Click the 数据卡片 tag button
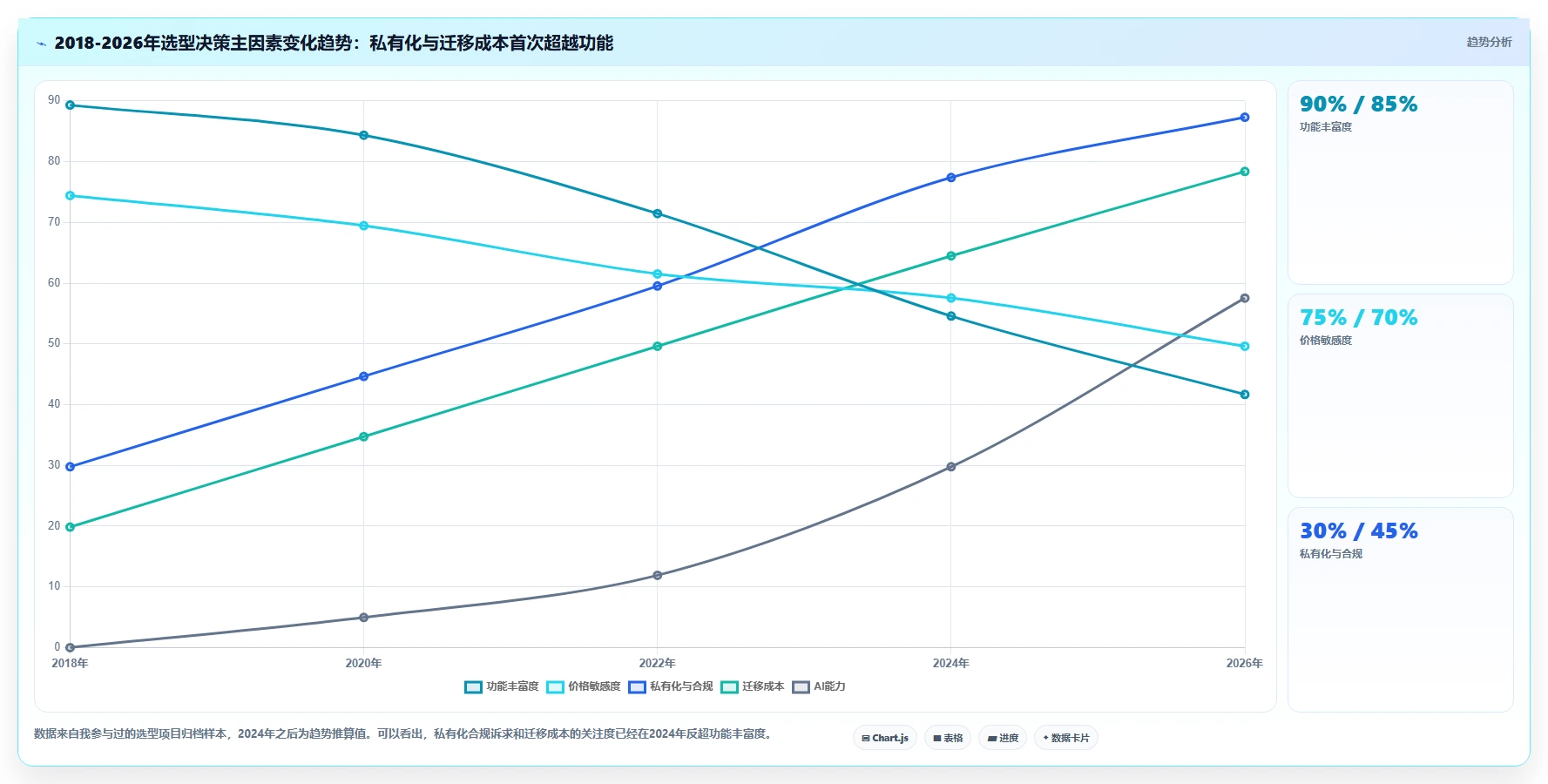The image size is (1548, 784). (1066, 738)
